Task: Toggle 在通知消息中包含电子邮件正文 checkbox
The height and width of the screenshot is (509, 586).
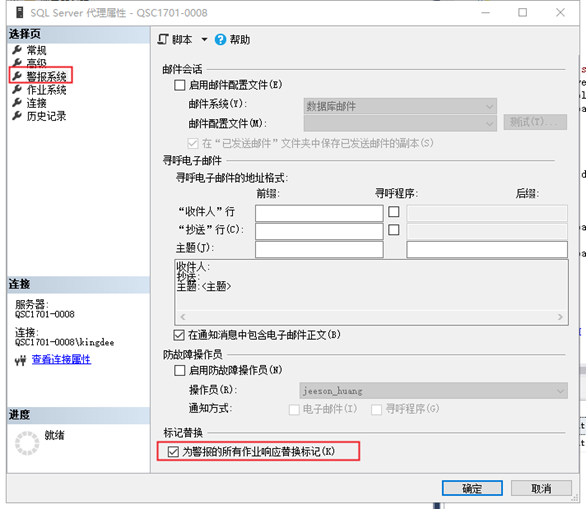Action: click(179, 335)
